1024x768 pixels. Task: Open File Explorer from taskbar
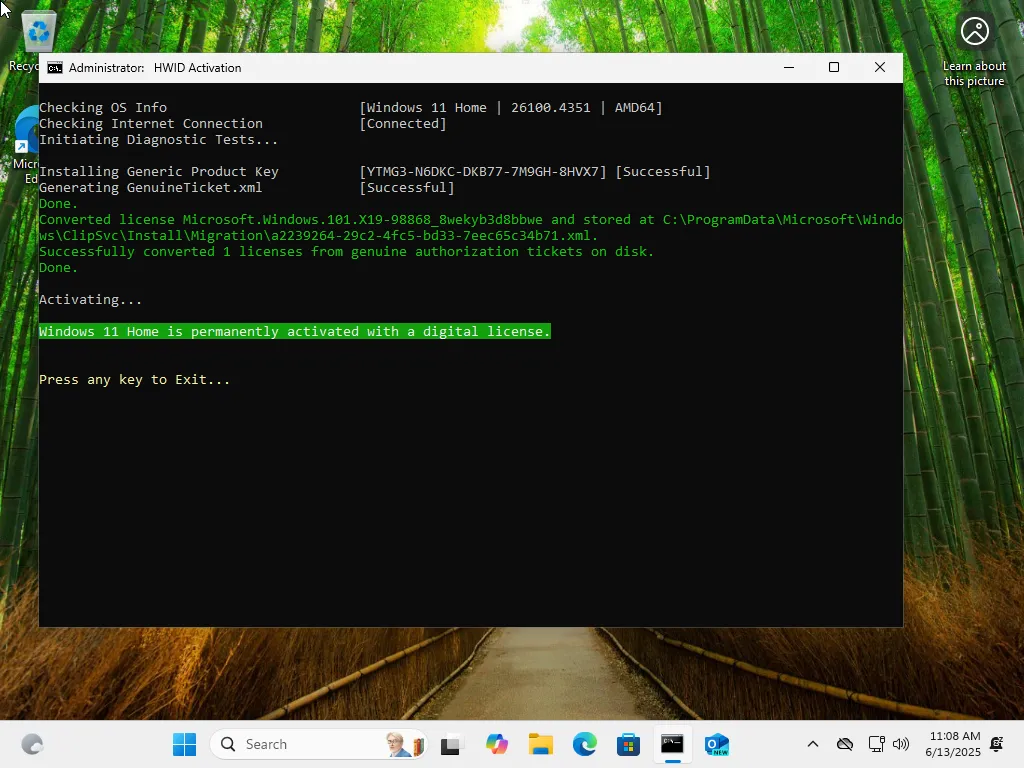click(x=541, y=744)
